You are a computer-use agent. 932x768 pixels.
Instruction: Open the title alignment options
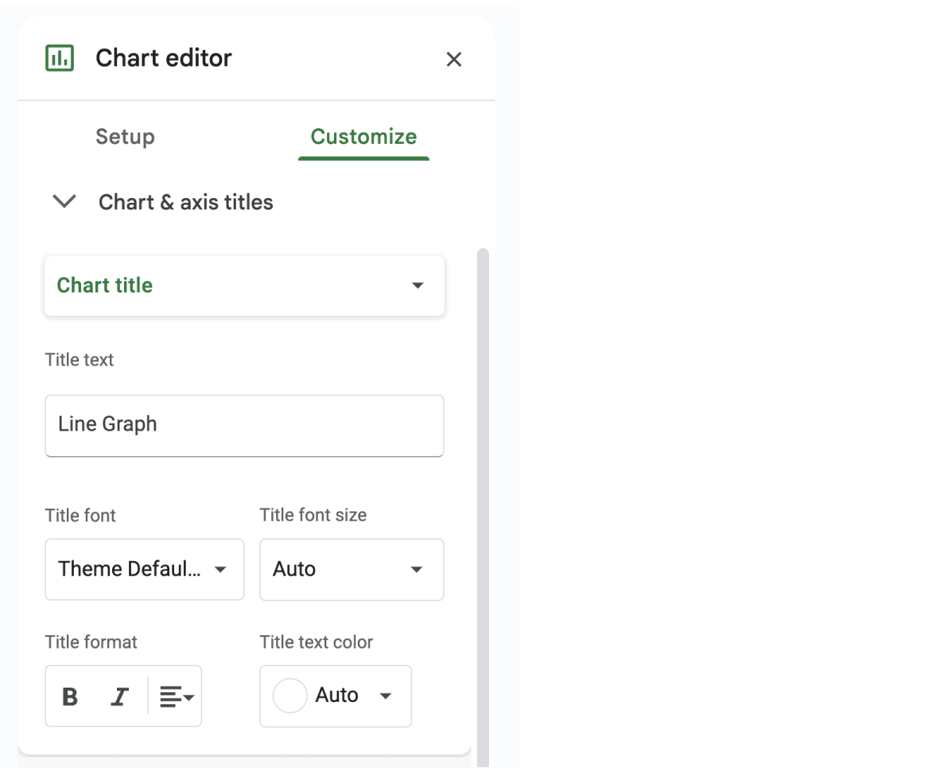[x=177, y=697]
